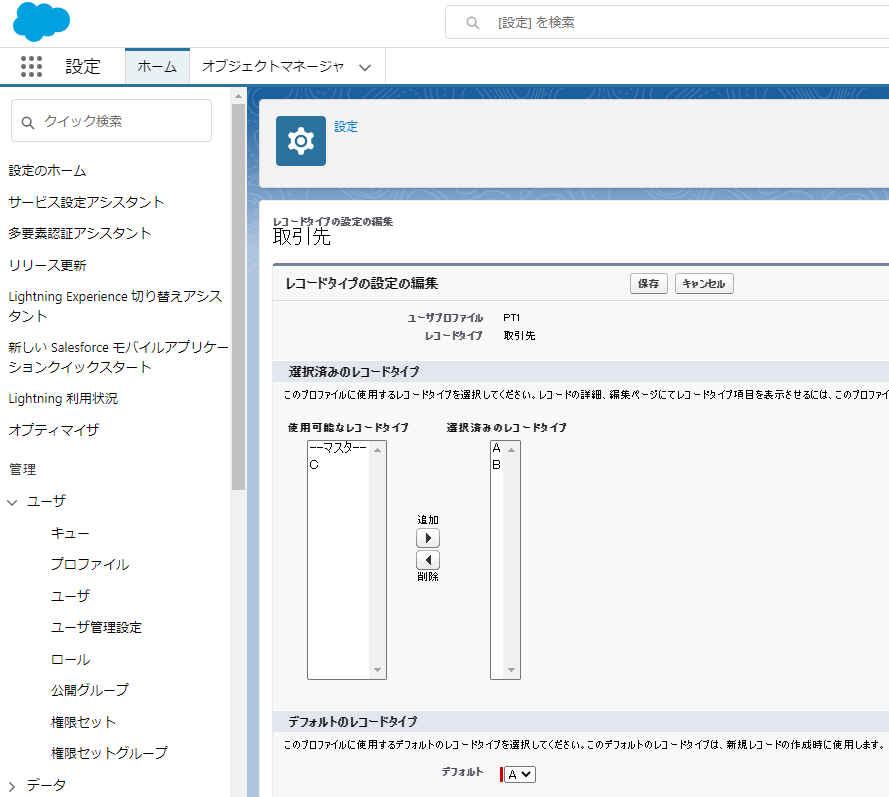889x797 pixels.
Task: Click the 保存 button
Action: click(648, 283)
